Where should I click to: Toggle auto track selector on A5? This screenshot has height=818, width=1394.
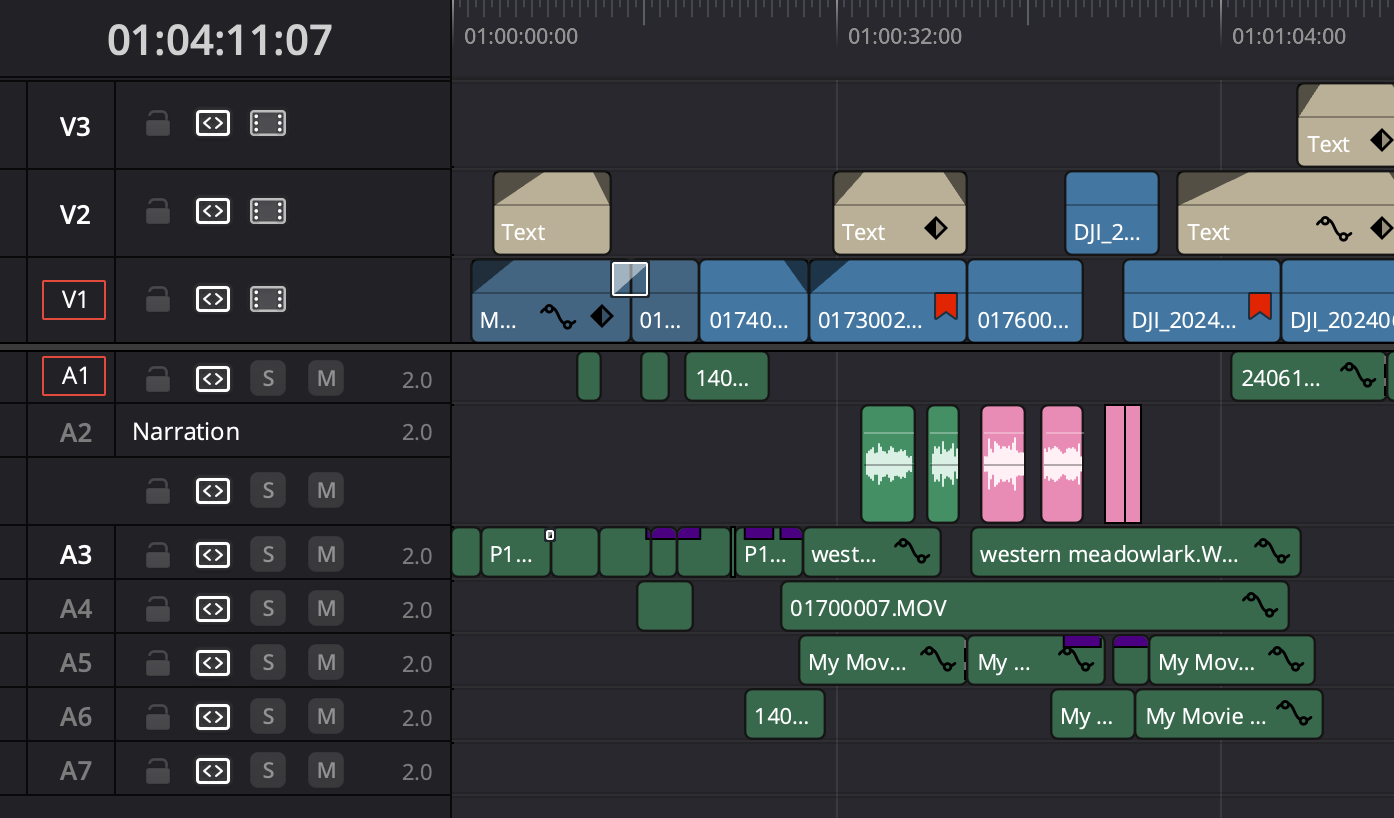point(212,662)
